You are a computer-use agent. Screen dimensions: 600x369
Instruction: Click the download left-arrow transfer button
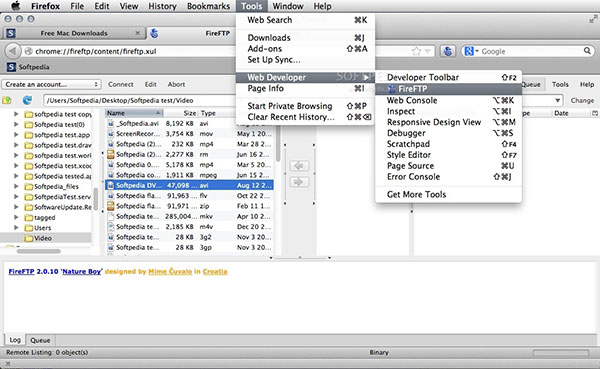pos(299,166)
